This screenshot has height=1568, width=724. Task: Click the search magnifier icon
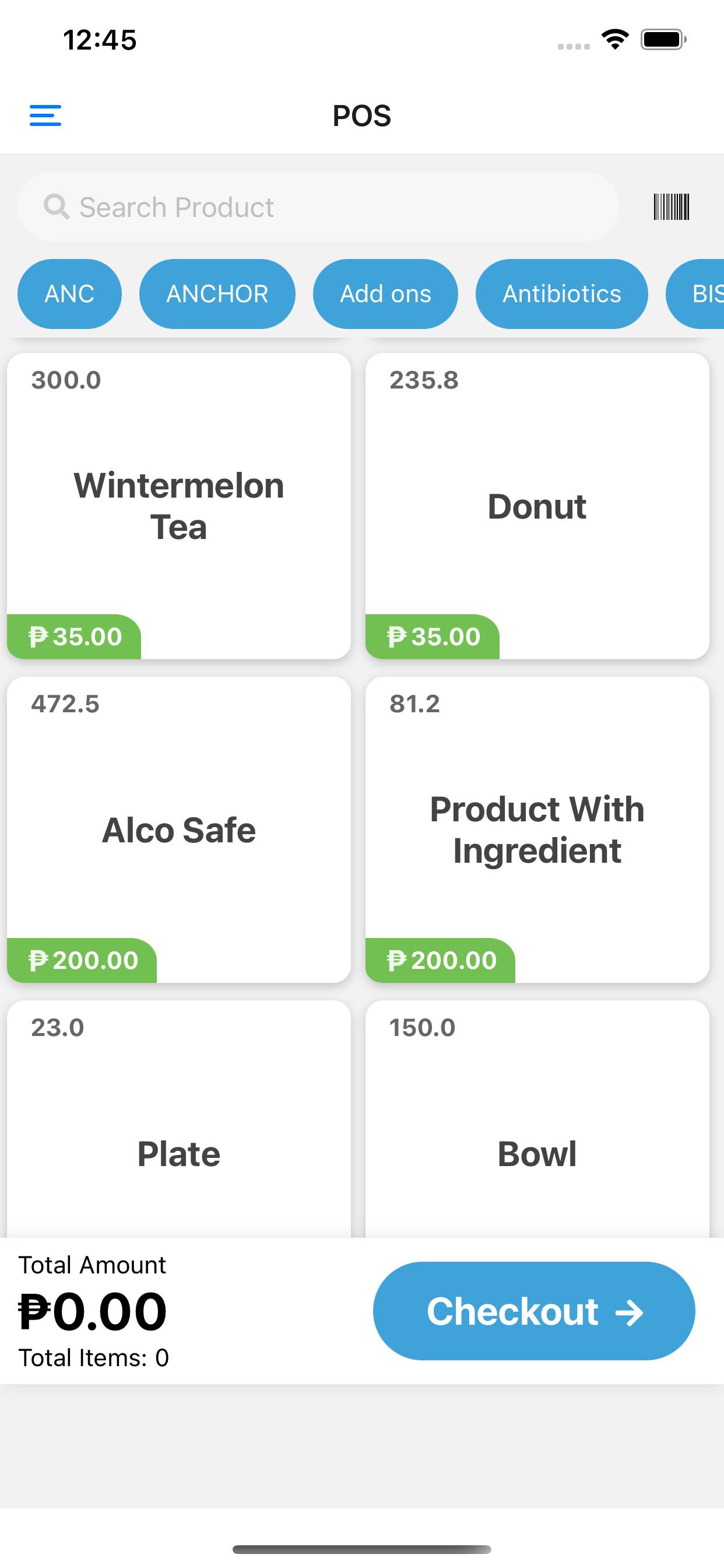(x=57, y=207)
